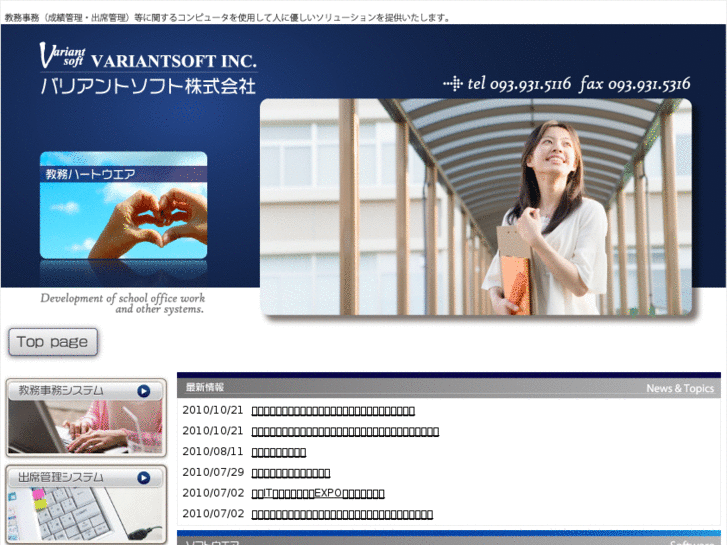727x545 pixels.
Task: Open the 教務事務システム sidebar banner
Action: [x=86, y=417]
